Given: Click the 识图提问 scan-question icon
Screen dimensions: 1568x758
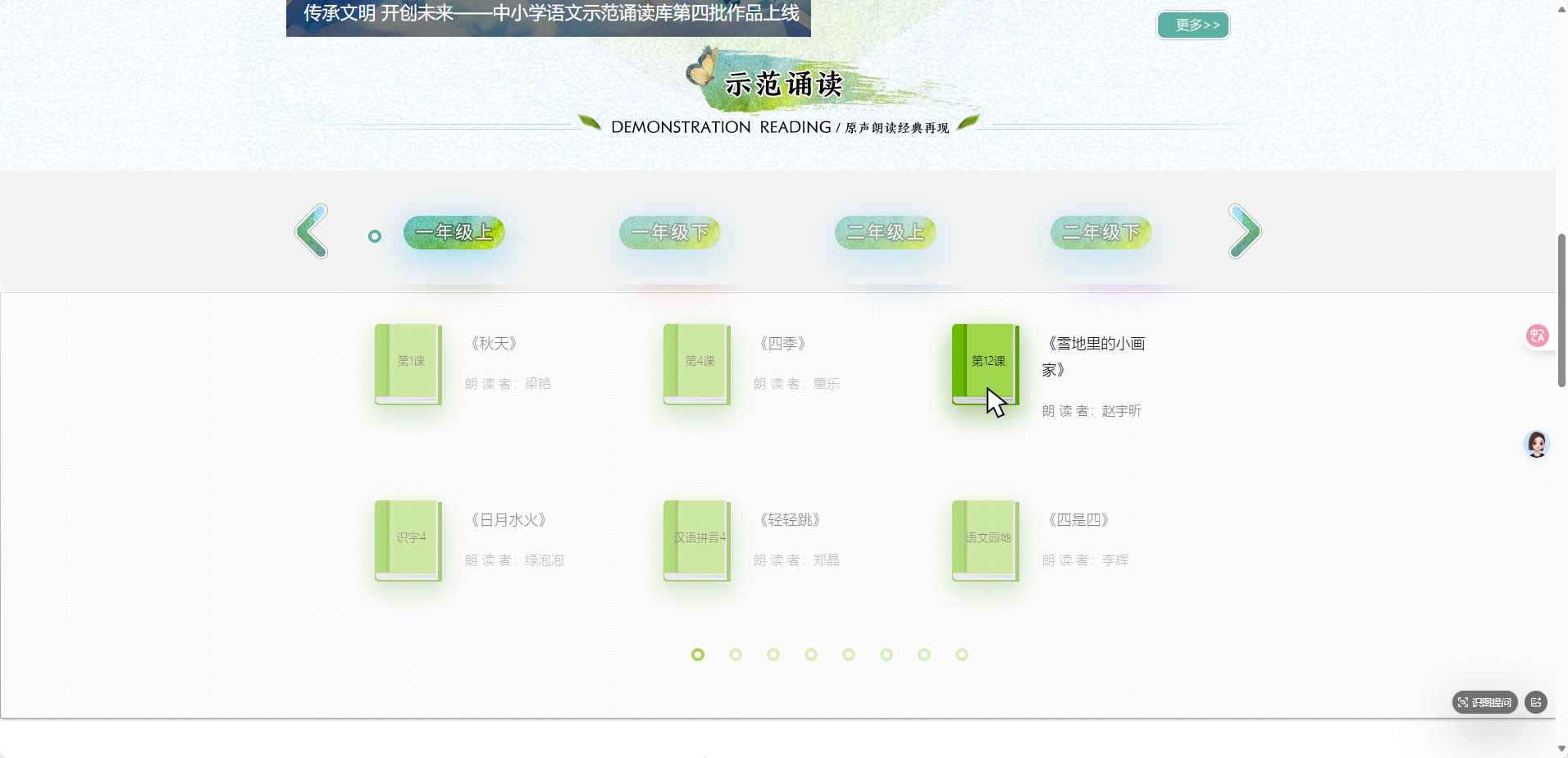Looking at the screenshot, I should tap(1484, 702).
